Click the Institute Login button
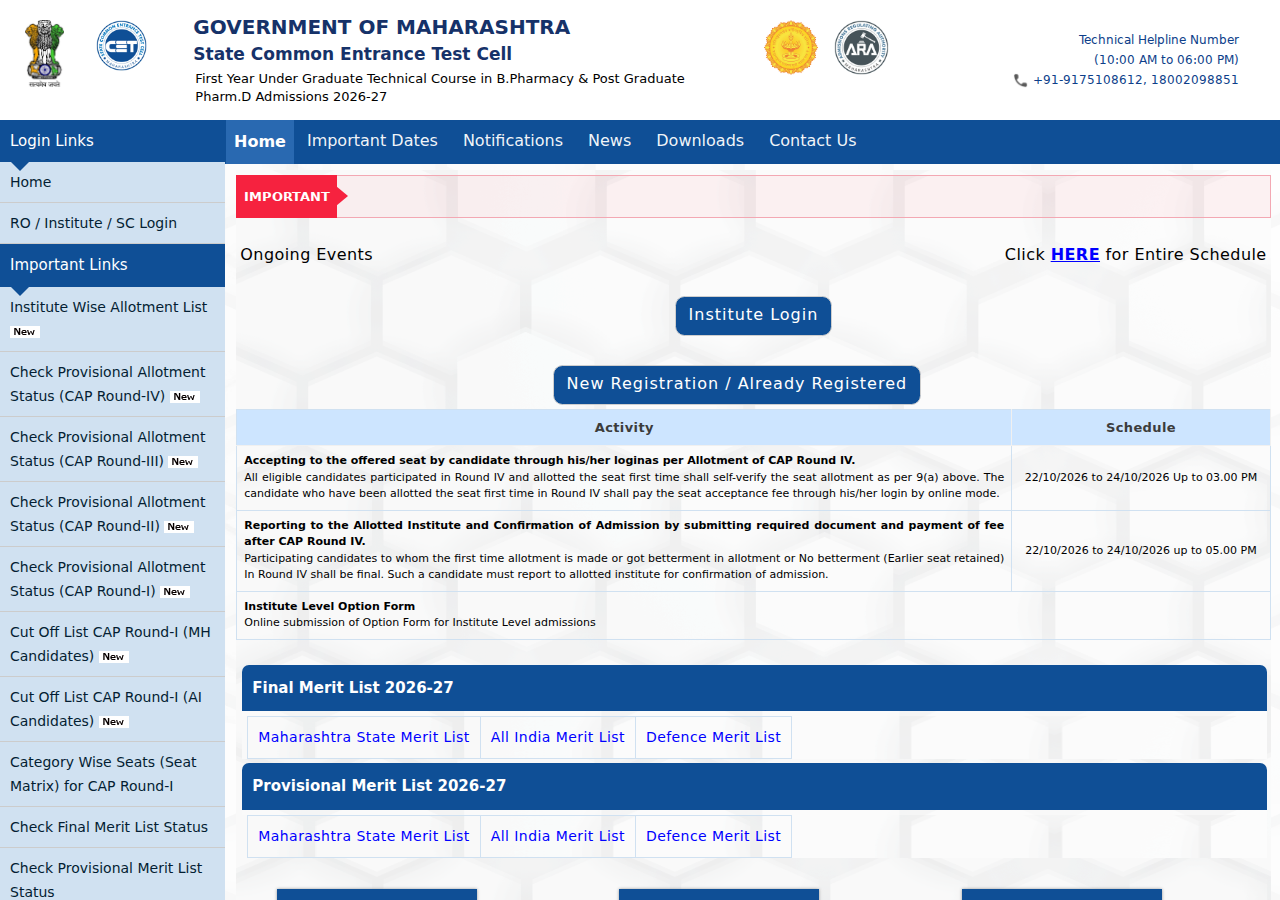The width and height of the screenshot is (1280, 900). click(x=753, y=315)
